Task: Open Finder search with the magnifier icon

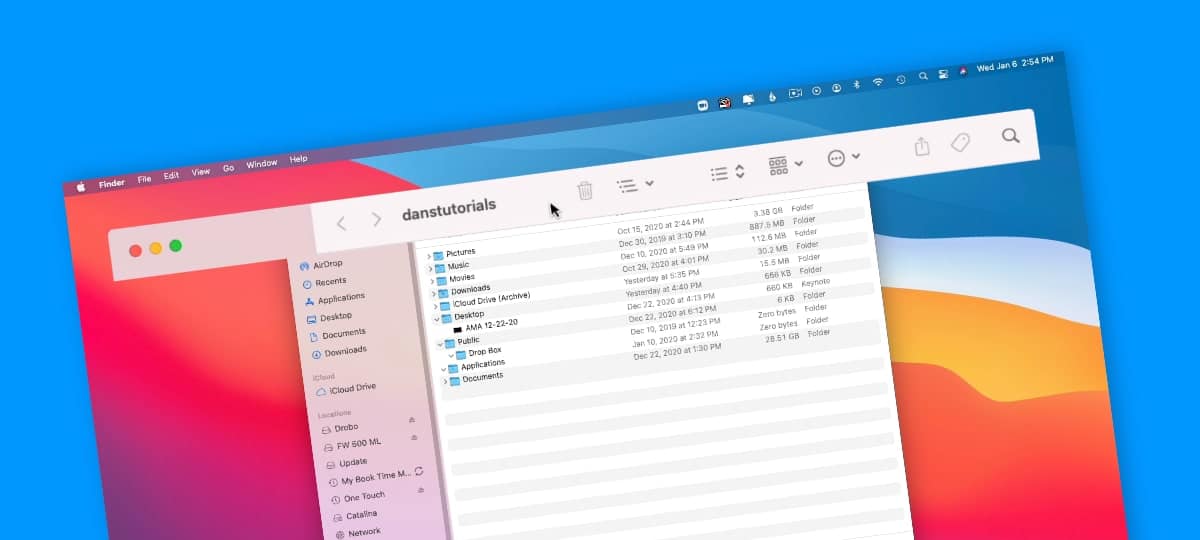Action: click(x=1011, y=136)
